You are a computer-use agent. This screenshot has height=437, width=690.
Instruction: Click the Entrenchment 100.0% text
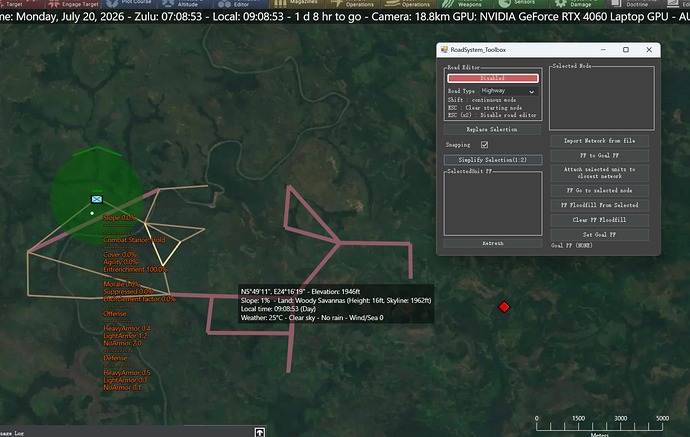[135, 269]
